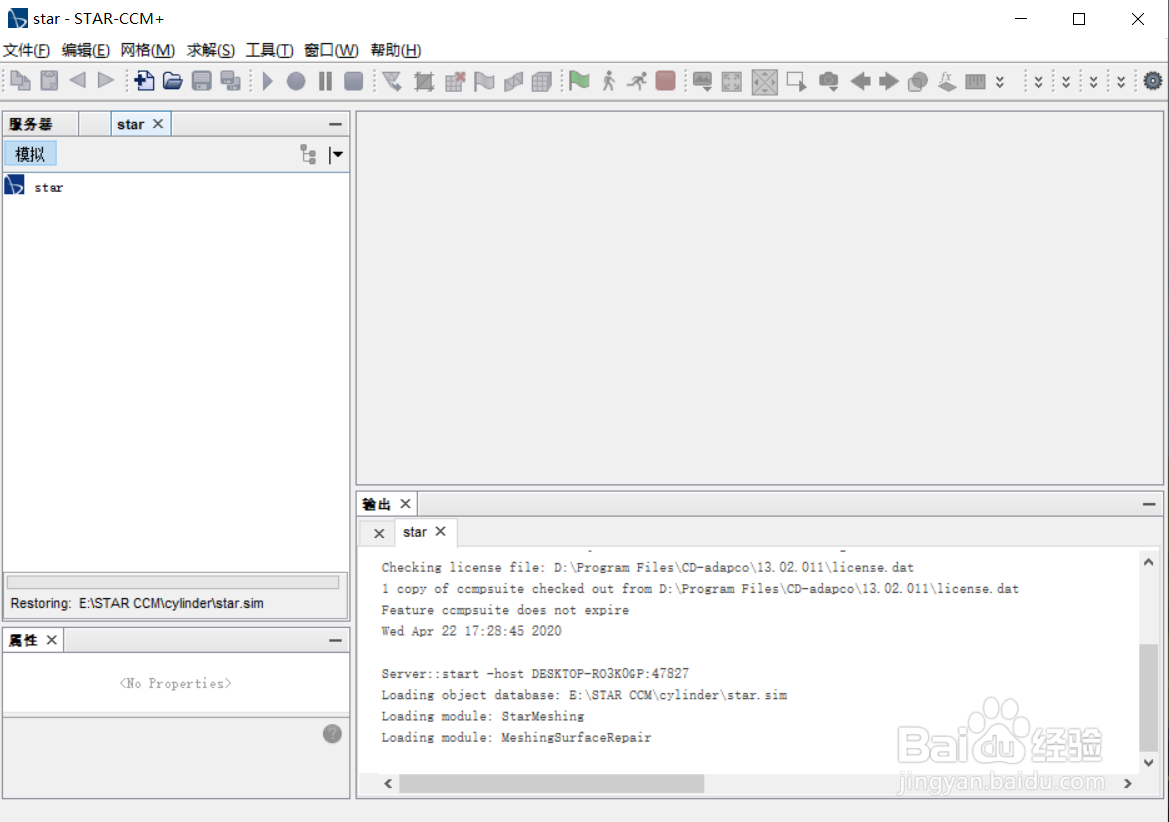The width and height of the screenshot is (1169, 822).
Task: Click the Paste clipboard icon
Action: [x=49, y=80]
